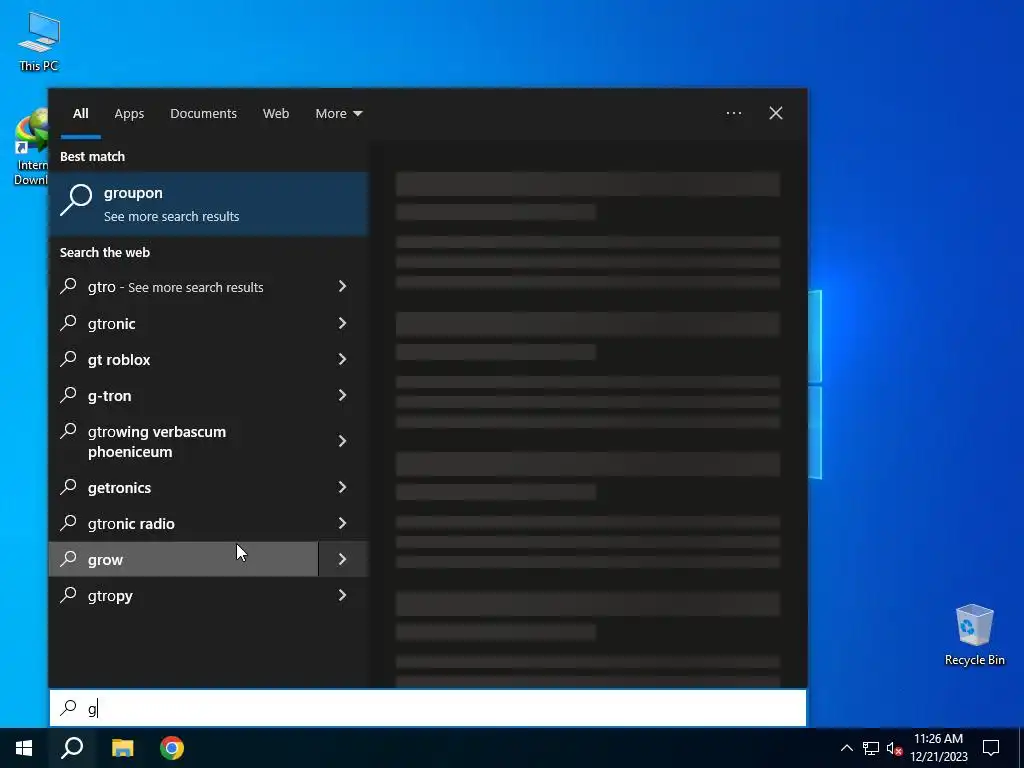Select the 'gtronic' web search suggestion

tap(184, 323)
